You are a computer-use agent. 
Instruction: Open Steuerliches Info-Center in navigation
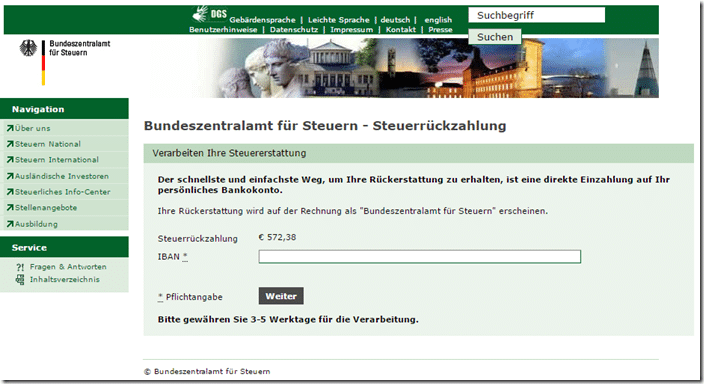click(x=62, y=192)
